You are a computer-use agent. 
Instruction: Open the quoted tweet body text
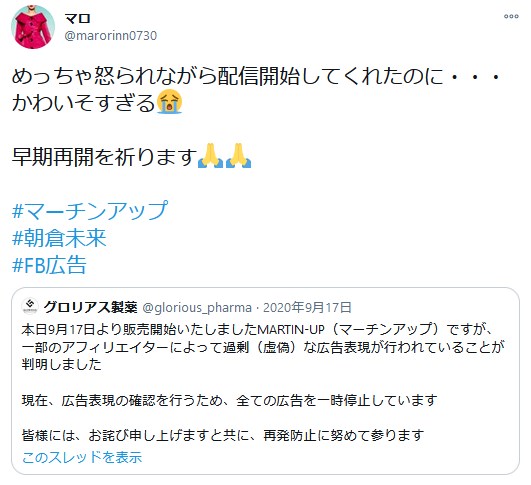(263, 382)
